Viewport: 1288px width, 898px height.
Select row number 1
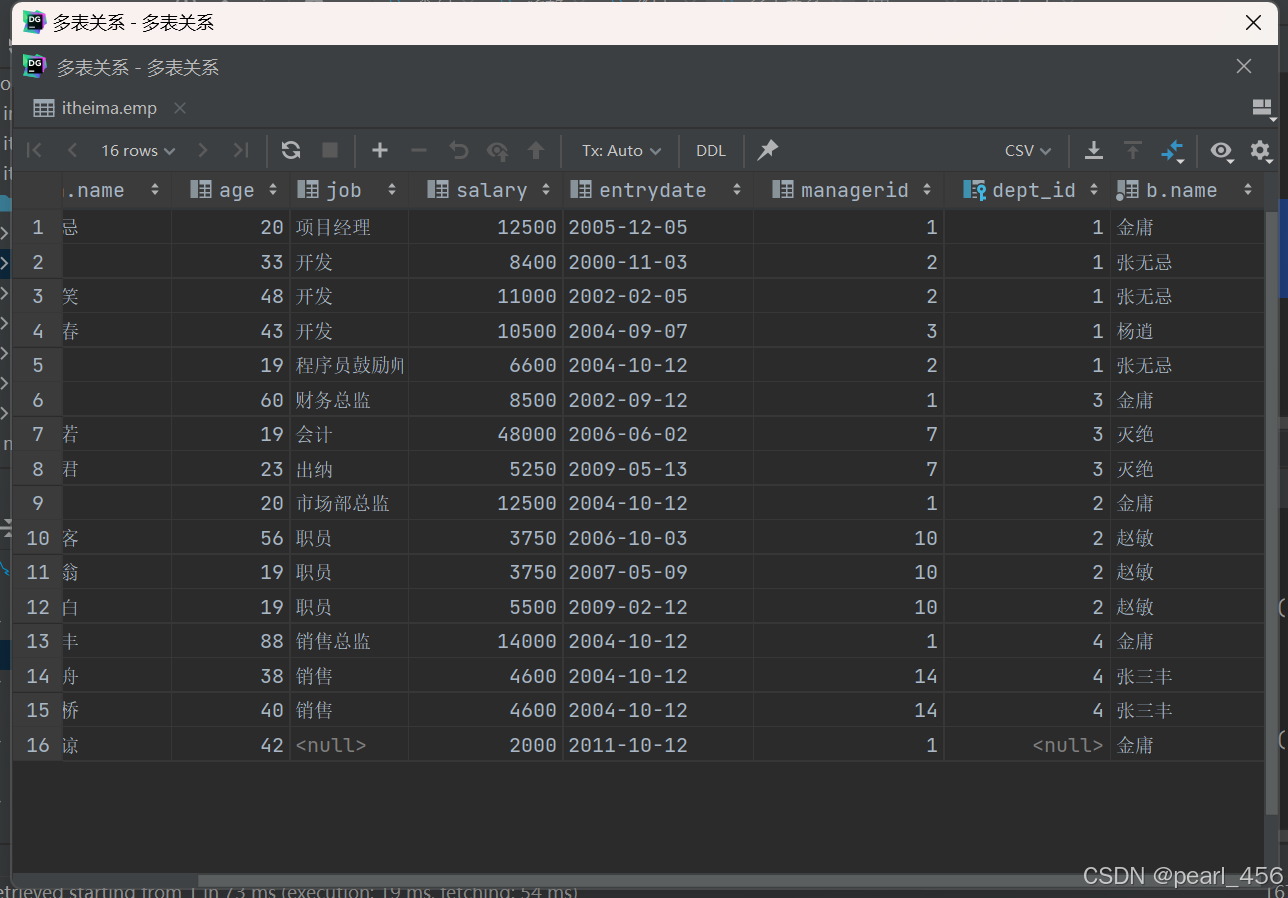tap(38, 227)
